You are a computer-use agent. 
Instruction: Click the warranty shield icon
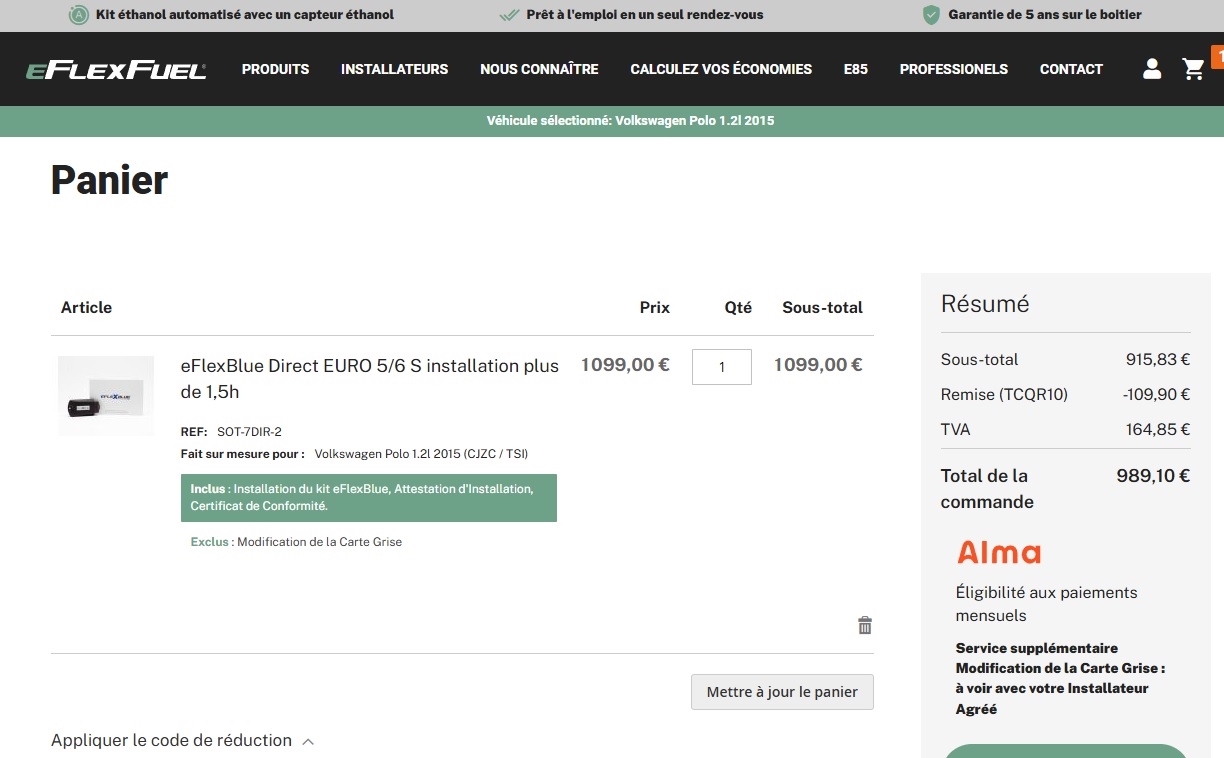[931, 15]
